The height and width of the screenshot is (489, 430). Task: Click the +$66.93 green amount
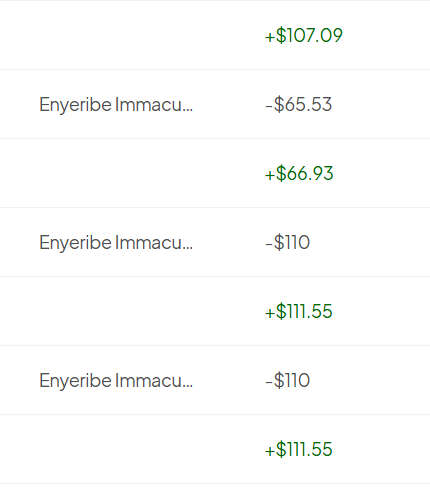click(299, 173)
